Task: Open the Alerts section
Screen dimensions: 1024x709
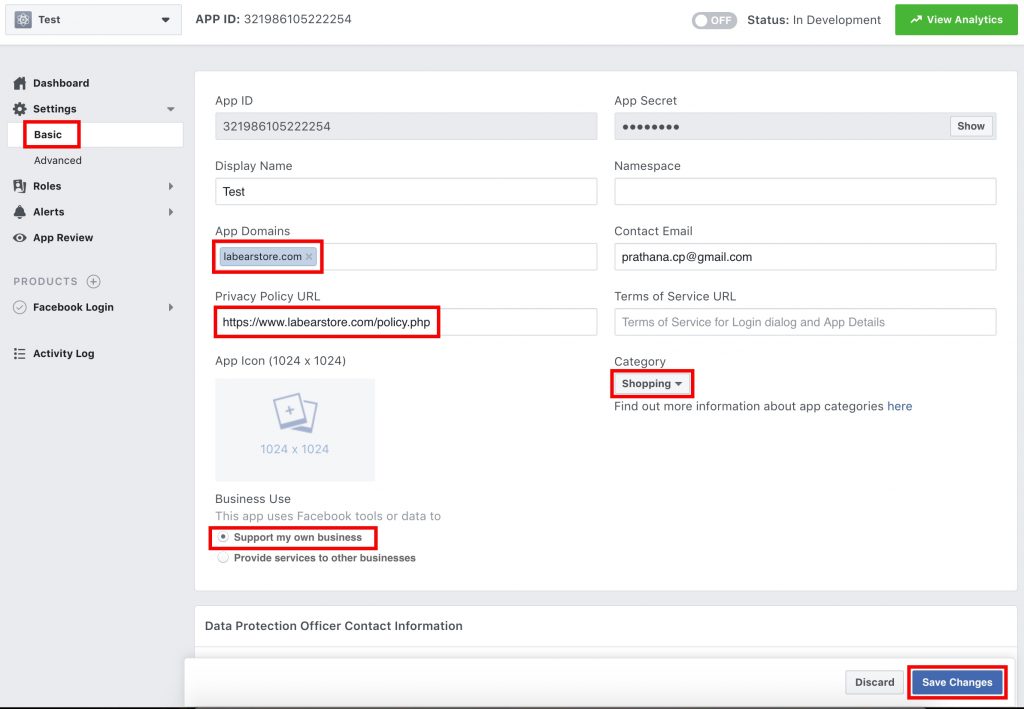Action: pyautogui.click(x=48, y=212)
